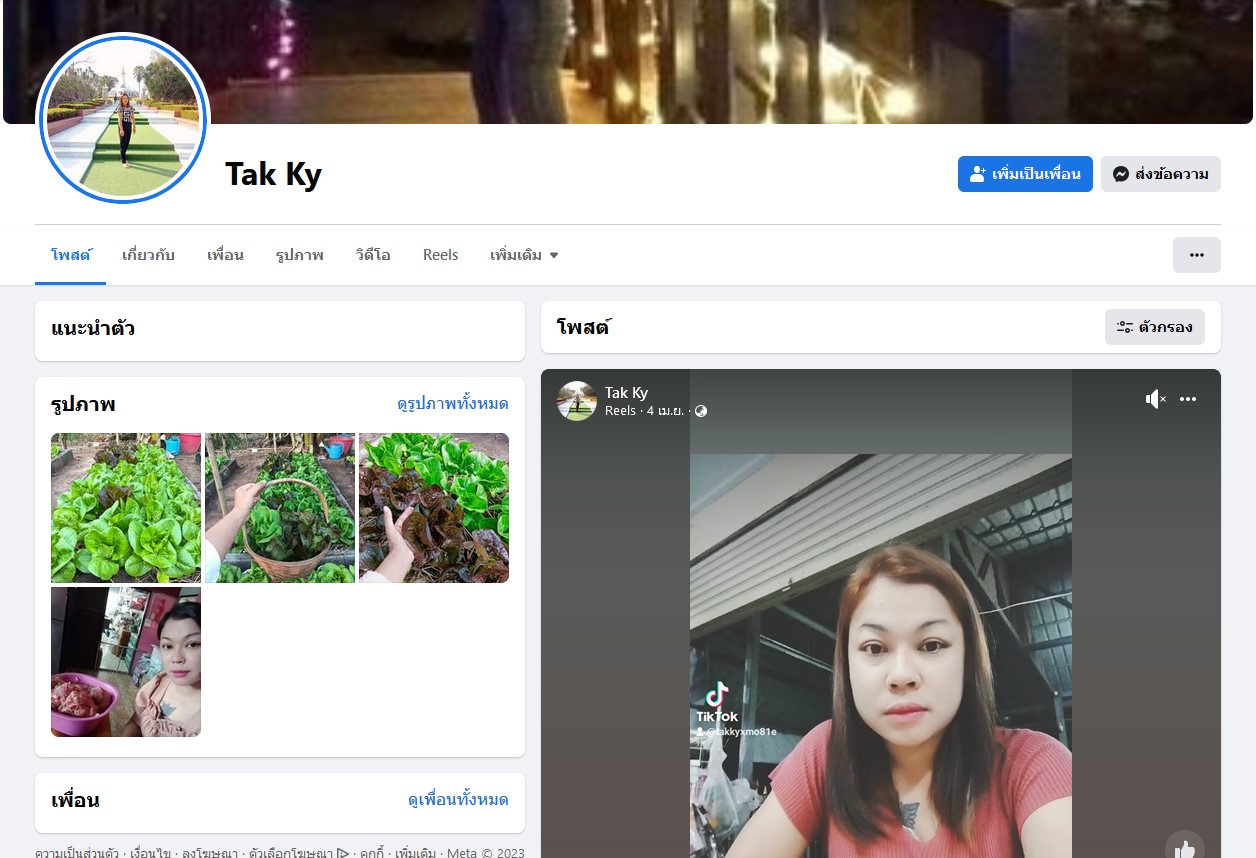Image resolution: width=1256 pixels, height=858 pixels.
Task: Open the profile three-dots options menu
Action: [1197, 255]
